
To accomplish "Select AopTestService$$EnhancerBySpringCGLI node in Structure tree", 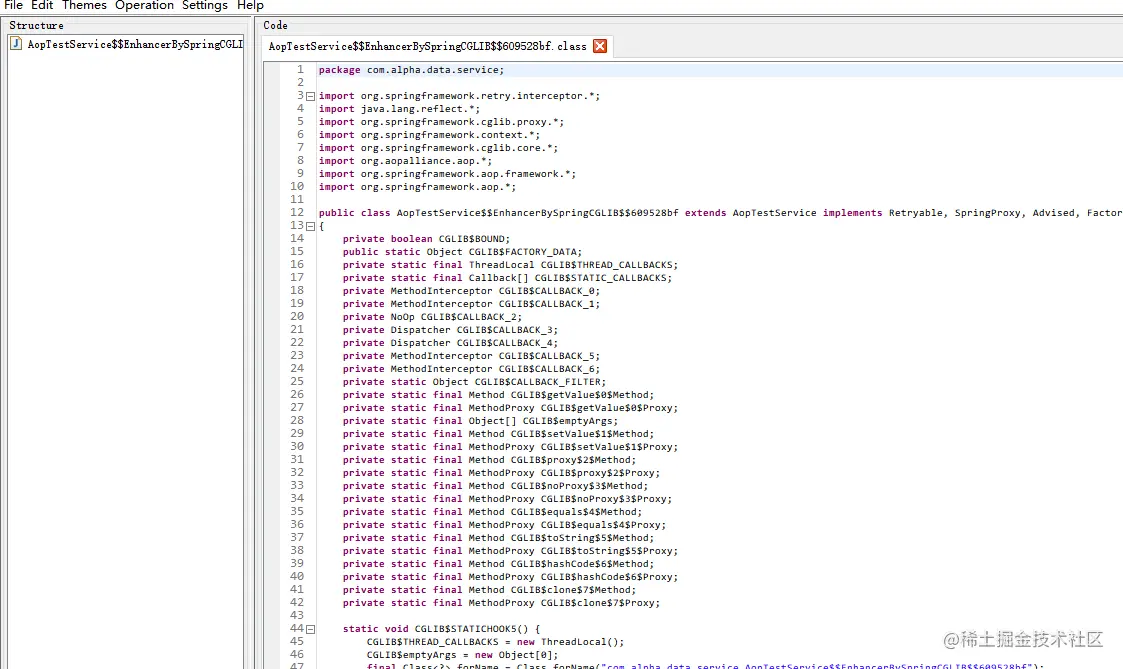I will click(135, 44).
